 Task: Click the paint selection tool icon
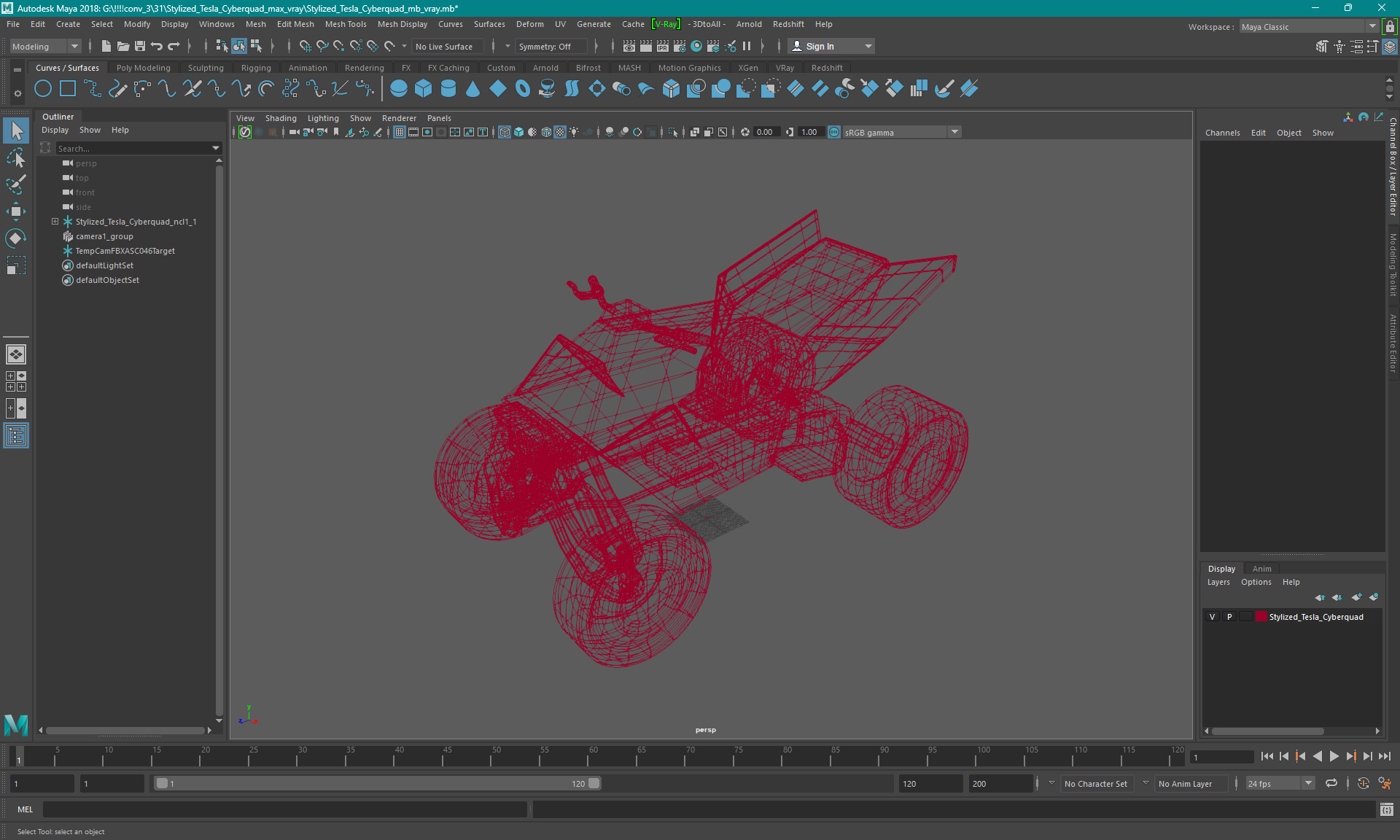15,182
